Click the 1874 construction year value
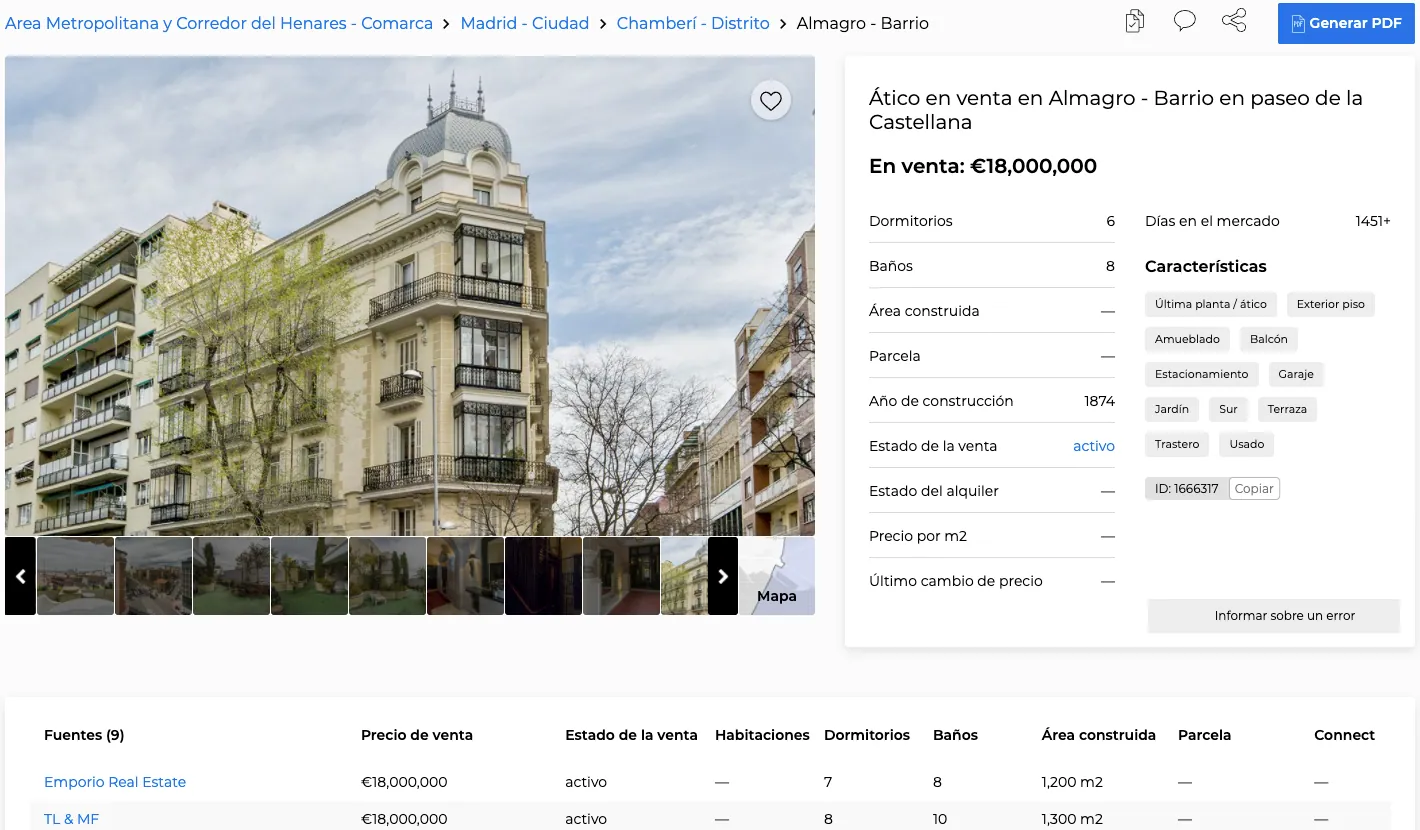Image resolution: width=1420 pixels, height=830 pixels. (x=1099, y=401)
